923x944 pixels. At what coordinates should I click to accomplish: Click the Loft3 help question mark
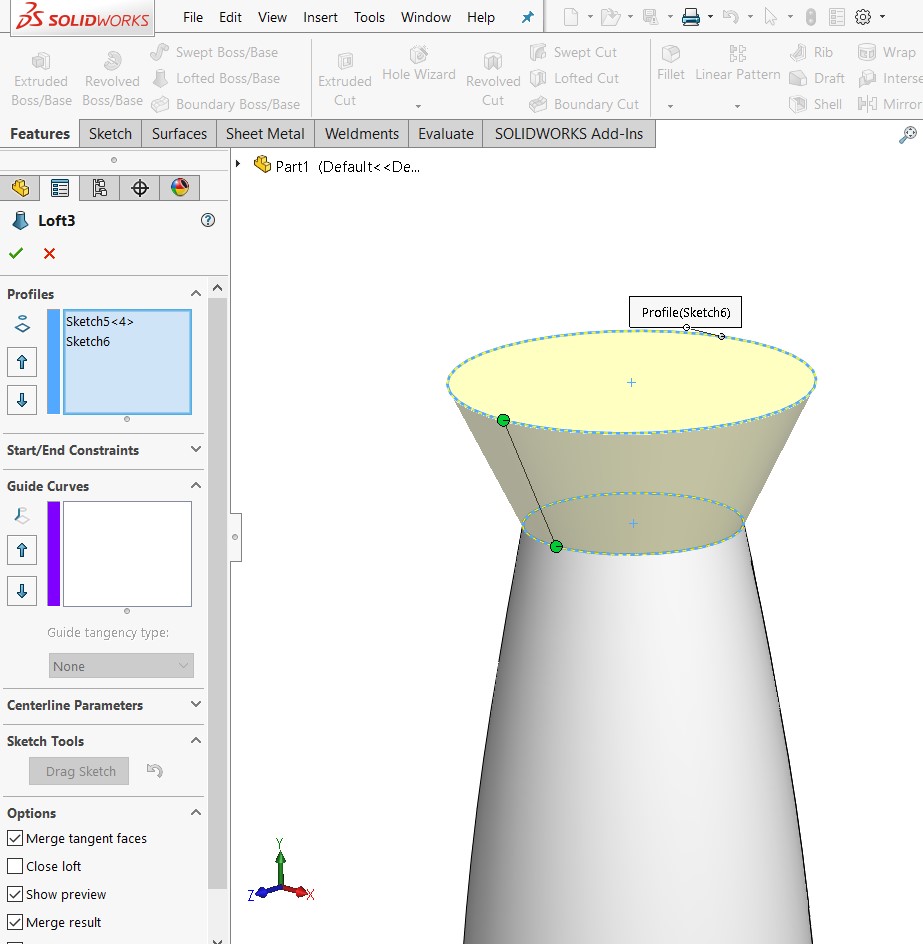(x=208, y=221)
